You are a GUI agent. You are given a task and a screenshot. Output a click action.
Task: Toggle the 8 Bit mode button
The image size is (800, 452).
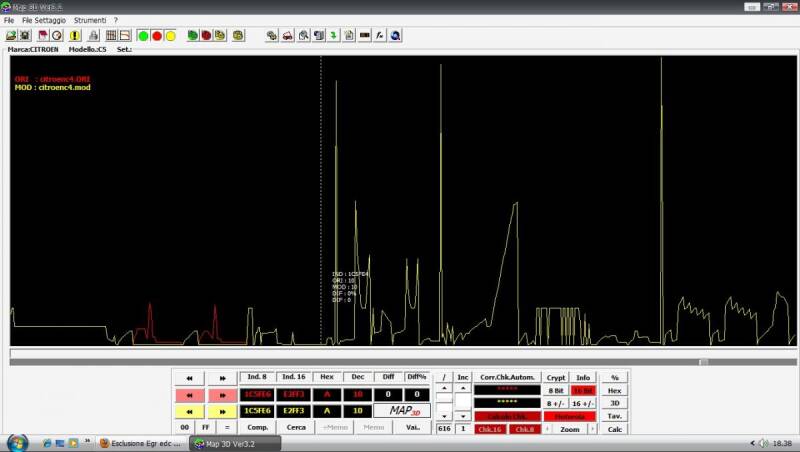[556, 390]
